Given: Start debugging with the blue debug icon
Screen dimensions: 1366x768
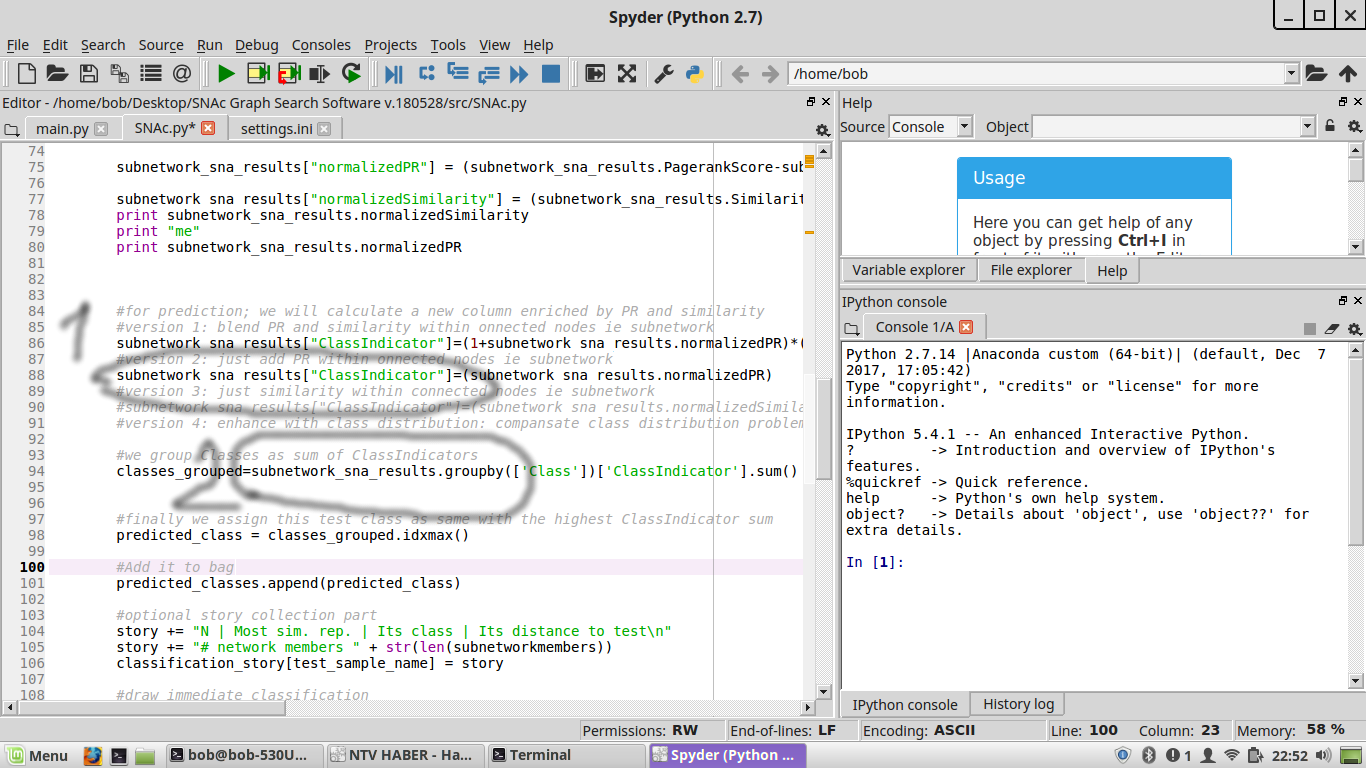Looking at the screenshot, I should pos(394,73).
